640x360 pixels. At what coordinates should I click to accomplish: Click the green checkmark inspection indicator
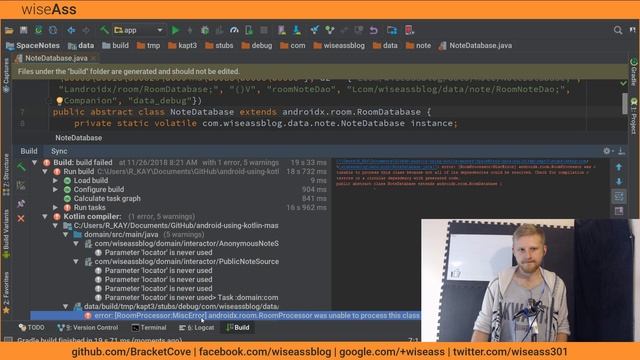point(623,83)
